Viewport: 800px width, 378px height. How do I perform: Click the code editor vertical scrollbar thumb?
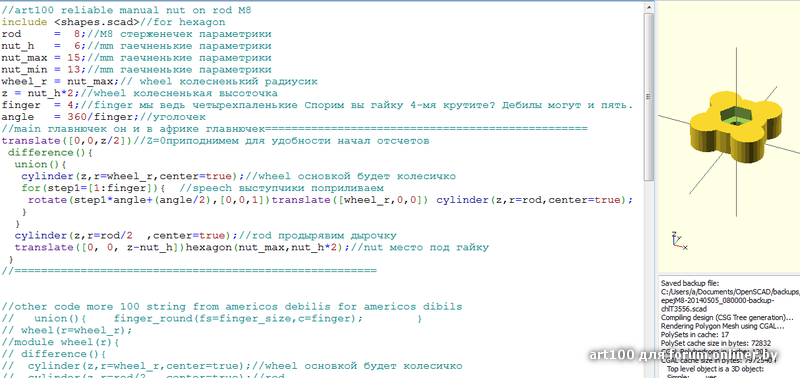click(648, 96)
